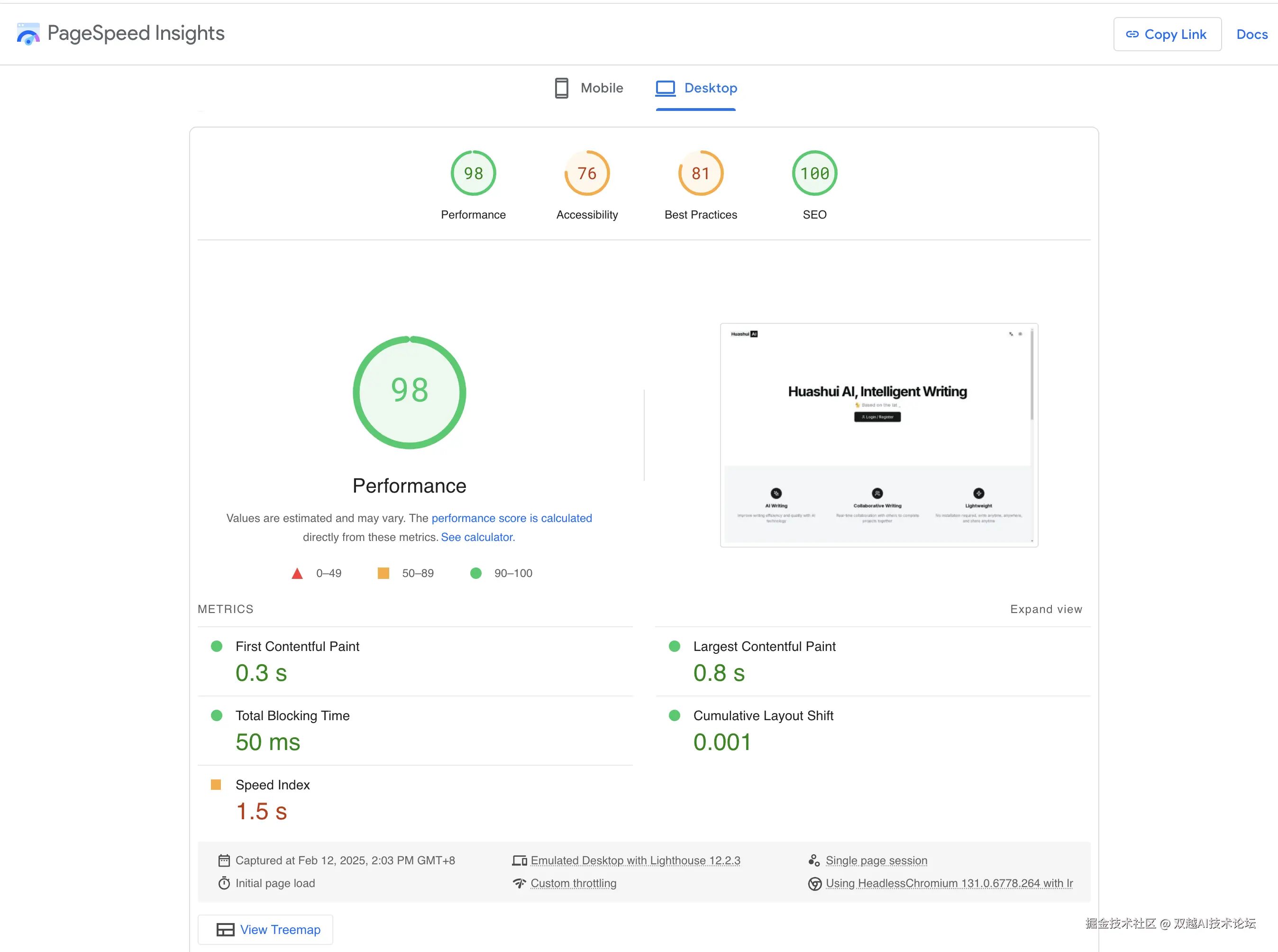Open the View Treemap button
This screenshot has width=1278, height=952.
(x=265, y=930)
